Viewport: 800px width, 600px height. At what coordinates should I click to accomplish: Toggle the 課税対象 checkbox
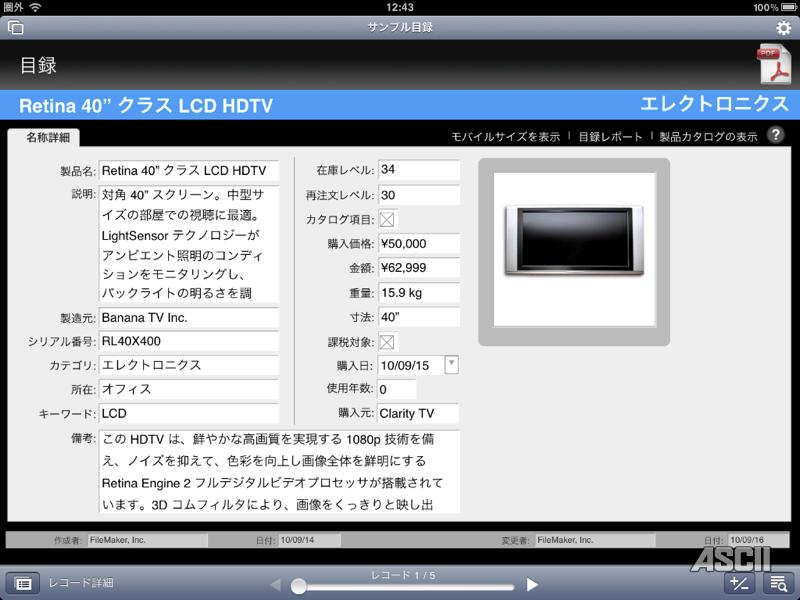pyautogui.click(x=388, y=342)
